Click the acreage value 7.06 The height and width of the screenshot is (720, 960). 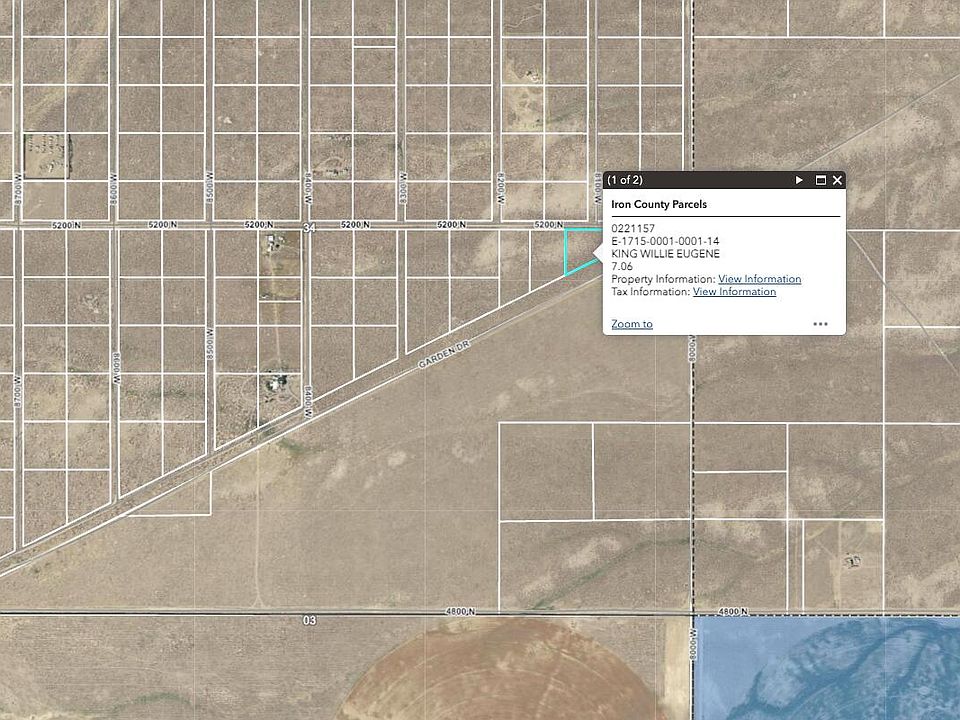[x=622, y=266]
